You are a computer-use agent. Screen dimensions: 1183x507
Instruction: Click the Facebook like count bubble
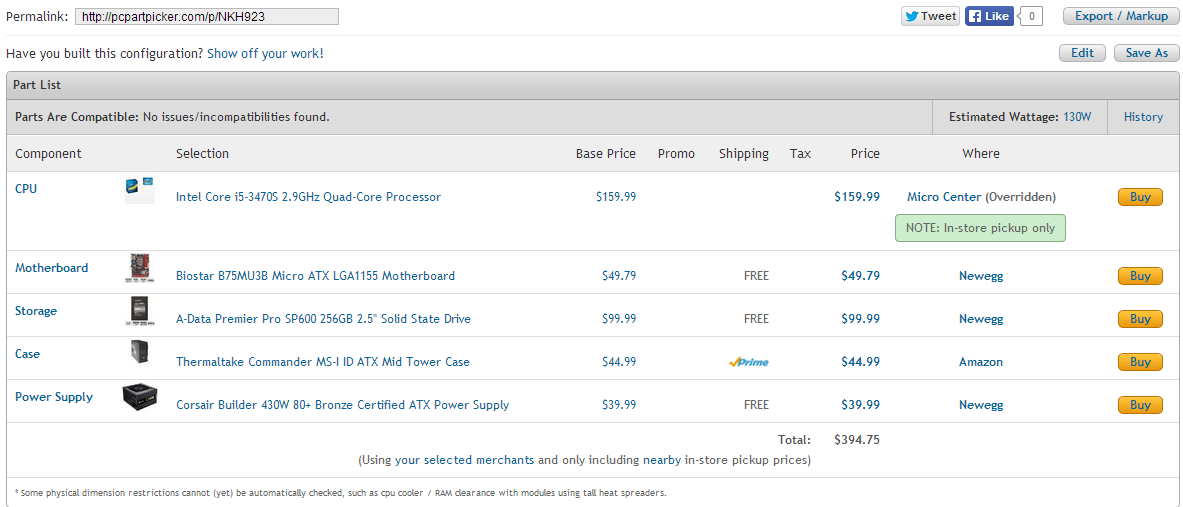coord(1031,16)
